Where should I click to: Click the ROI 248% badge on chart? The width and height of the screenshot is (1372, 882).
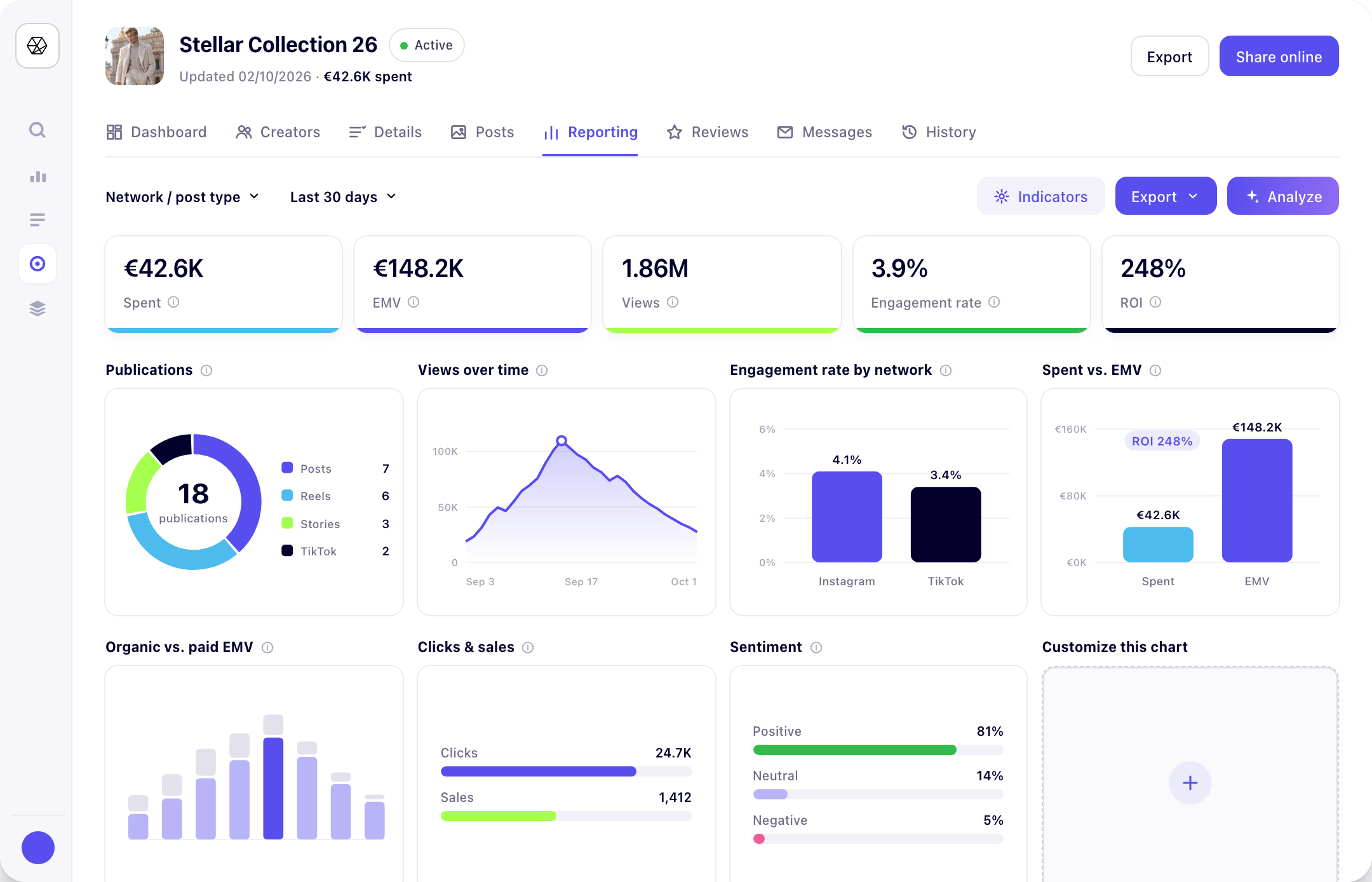(1162, 441)
